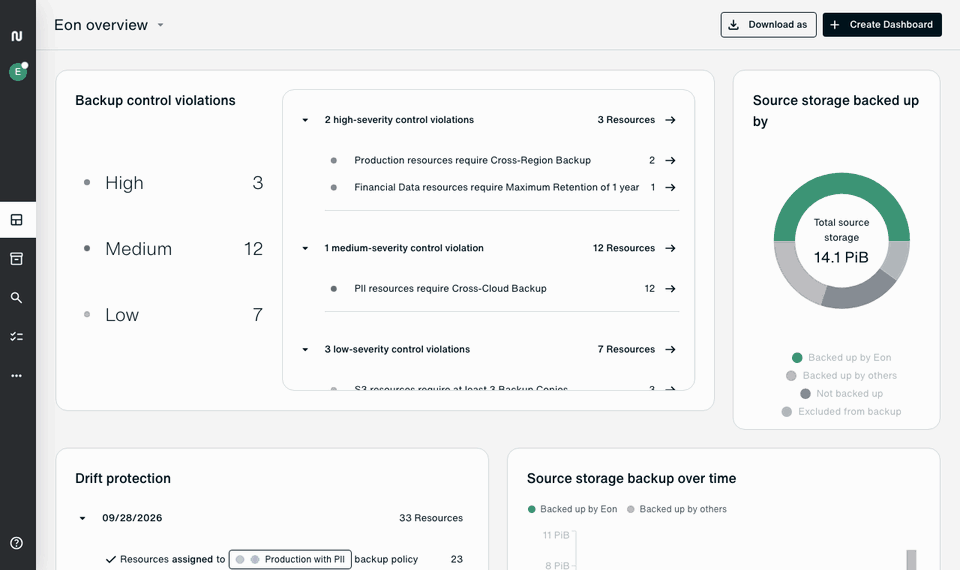Open the search magnifier sidebar icon
960x570 pixels.
(17, 298)
